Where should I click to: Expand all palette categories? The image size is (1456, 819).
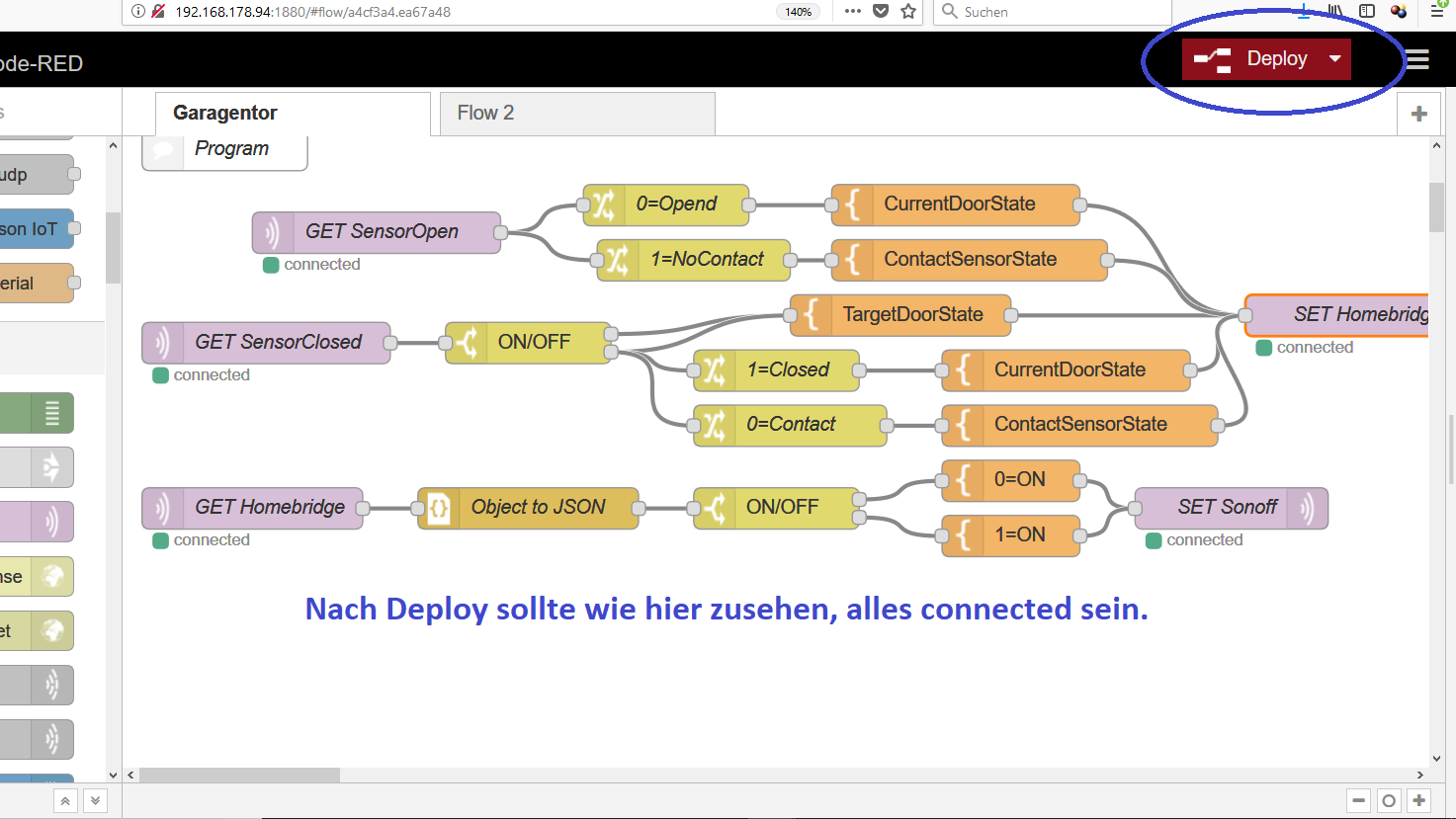pyautogui.click(x=95, y=801)
